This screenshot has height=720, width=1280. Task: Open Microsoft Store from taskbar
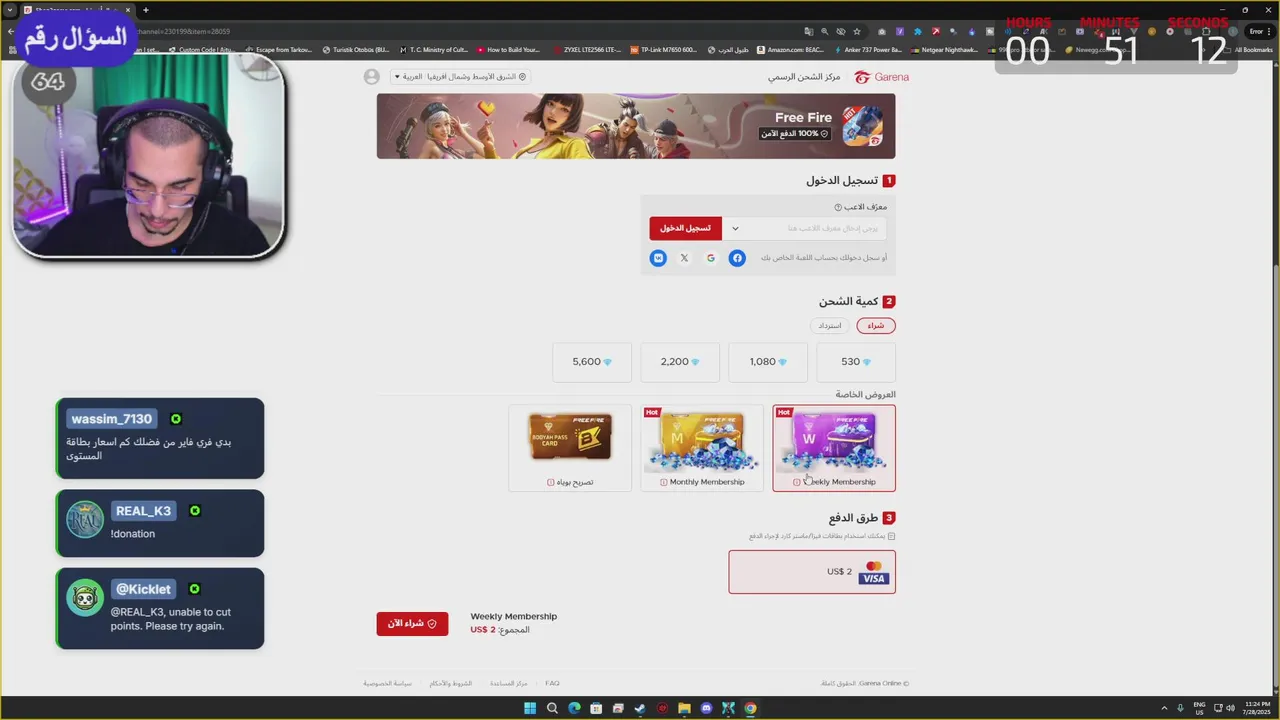pyautogui.click(x=596, y=708)
